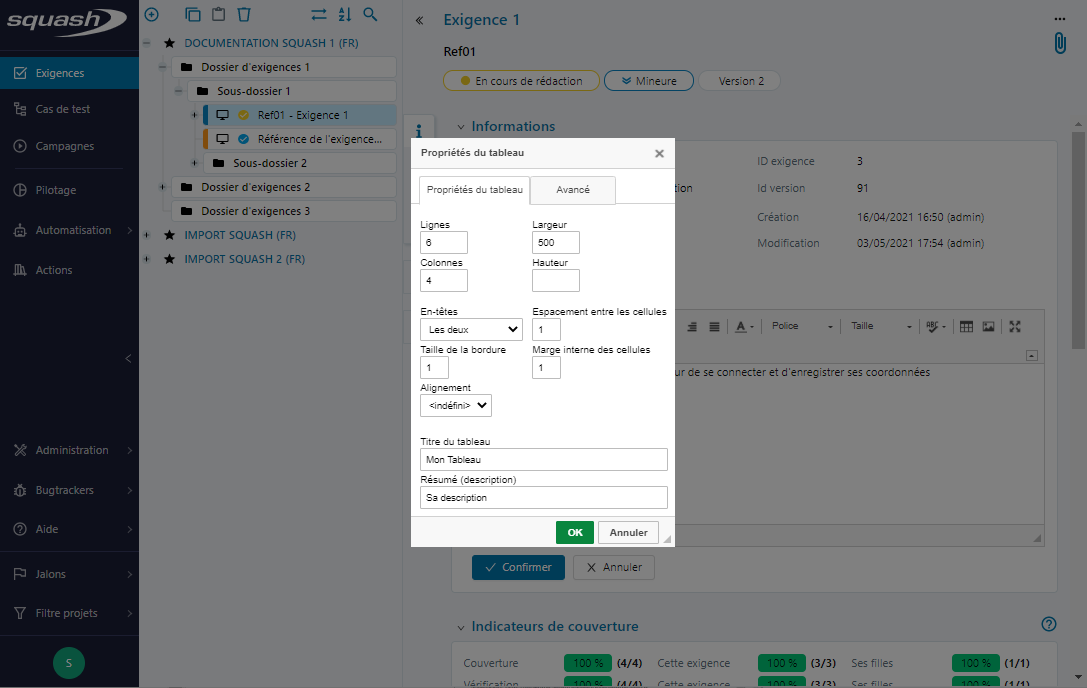The height and width of the screenshot is (688, 1087).
Task: Open attachments via the paperclip icon
Action: point(1059,43)
